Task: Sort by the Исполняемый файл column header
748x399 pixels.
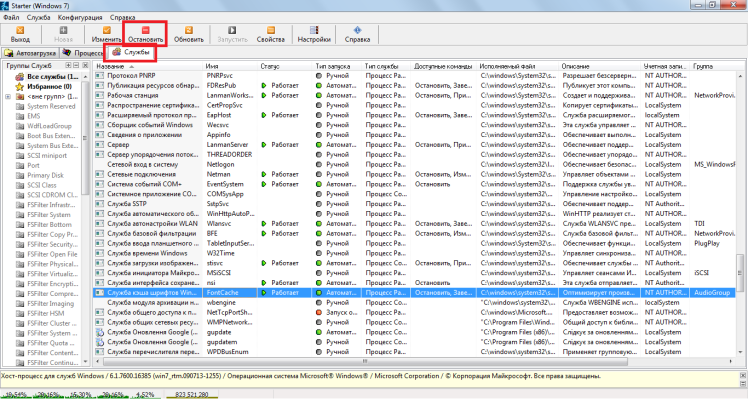Action: coord(518,66)
